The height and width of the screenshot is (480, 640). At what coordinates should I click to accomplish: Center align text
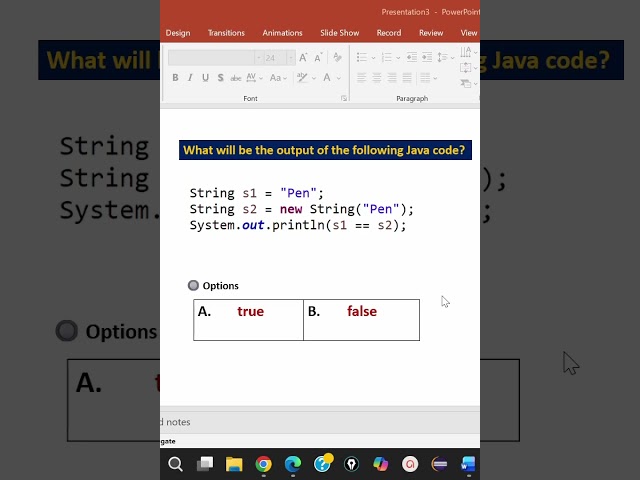point(377,78)
